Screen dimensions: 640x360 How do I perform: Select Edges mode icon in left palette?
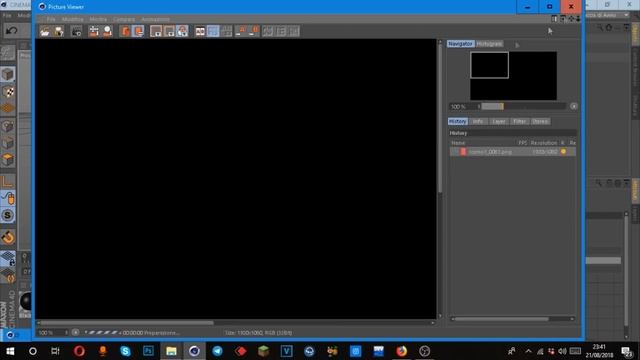[x=8, y=143]
